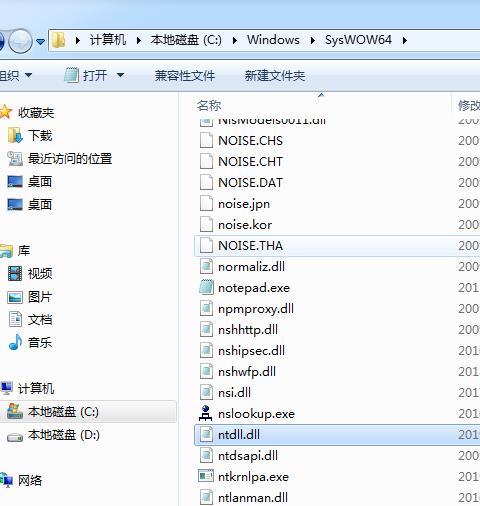Select the file npmproxy.dll
This screenshot has height=506, width=480.
click(256, 309)
